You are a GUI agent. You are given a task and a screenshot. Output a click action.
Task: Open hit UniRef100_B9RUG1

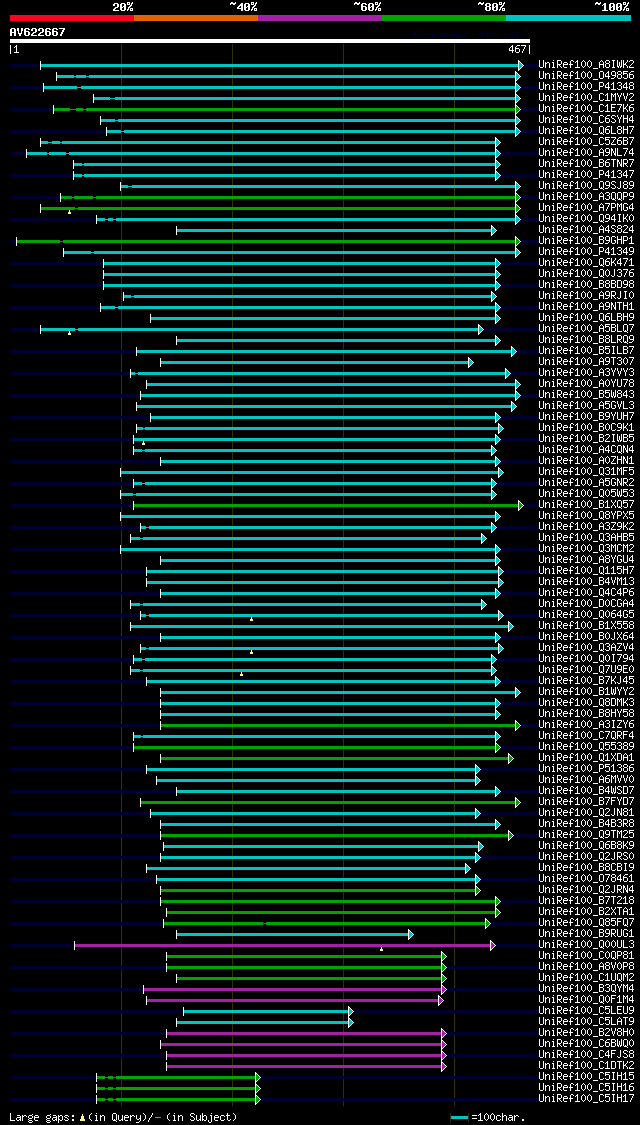586,933
